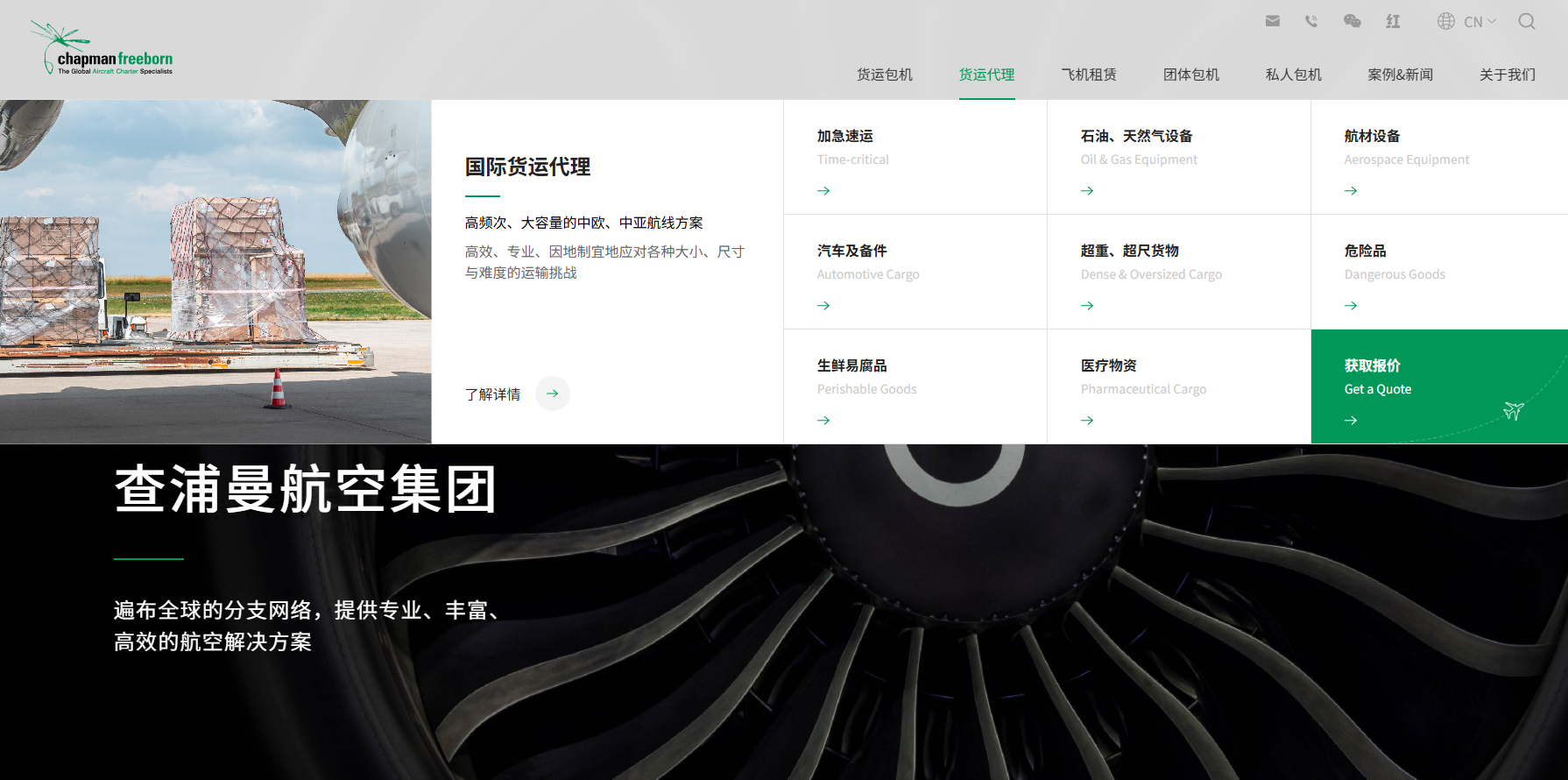This screenshot has width=1568, height=780.
Task: Select the 货运代理 menu item
Action: [x=986, y=74]
